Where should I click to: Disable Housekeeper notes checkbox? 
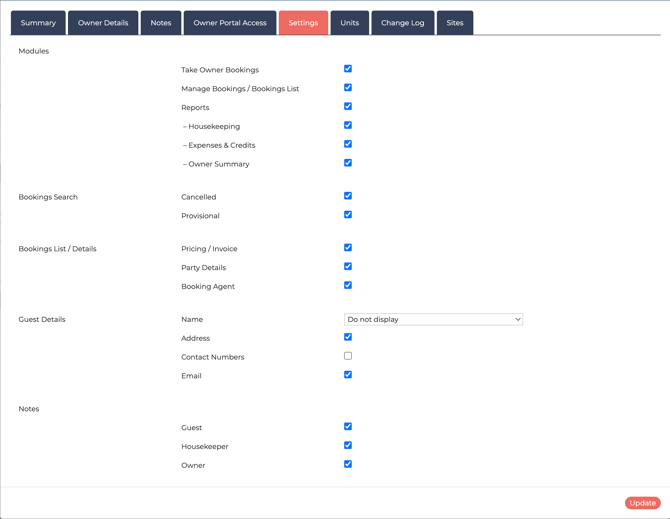tap(348, 446)
